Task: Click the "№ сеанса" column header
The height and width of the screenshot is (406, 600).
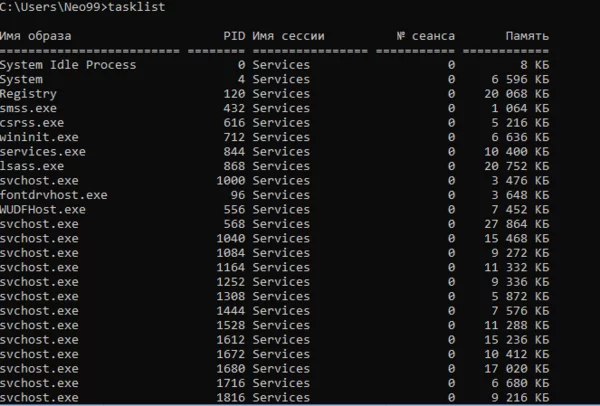Action: click(425, 36)
